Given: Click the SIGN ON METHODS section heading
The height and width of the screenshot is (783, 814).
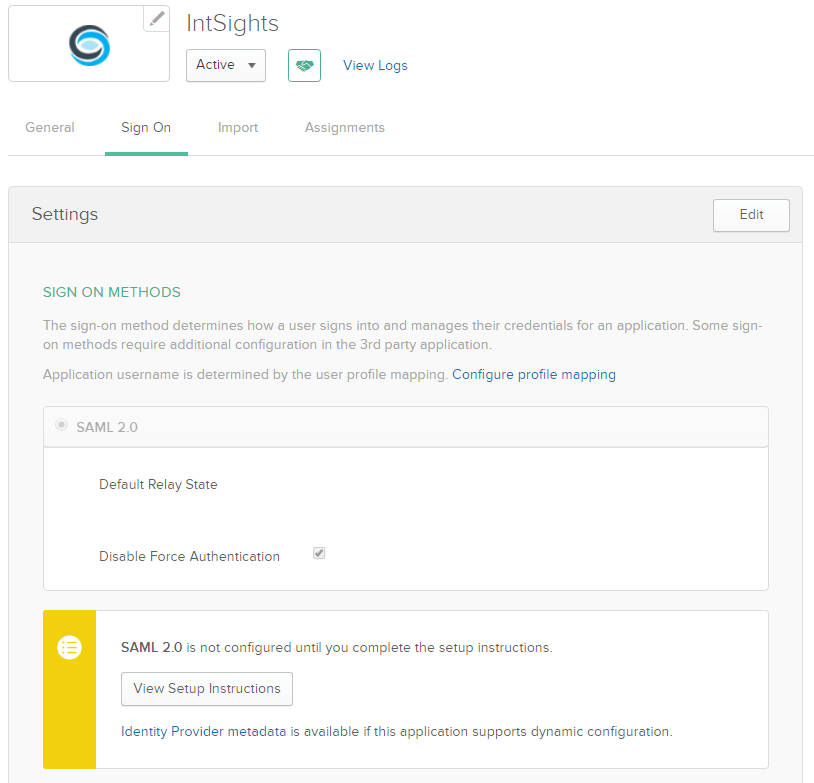Looking at the screenshot, I should coord(112,293).
